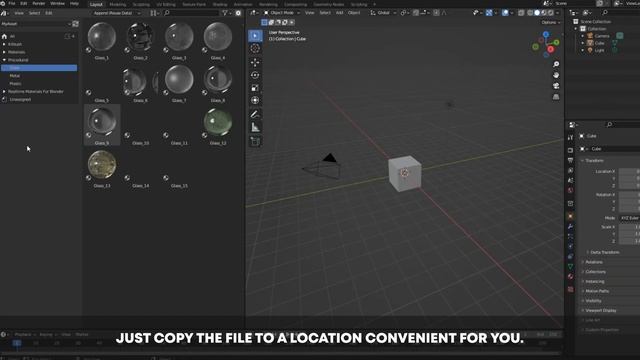Switch perspective/orthographic with grid icon
Screen dimensions: 640x360
coord(556,97)
